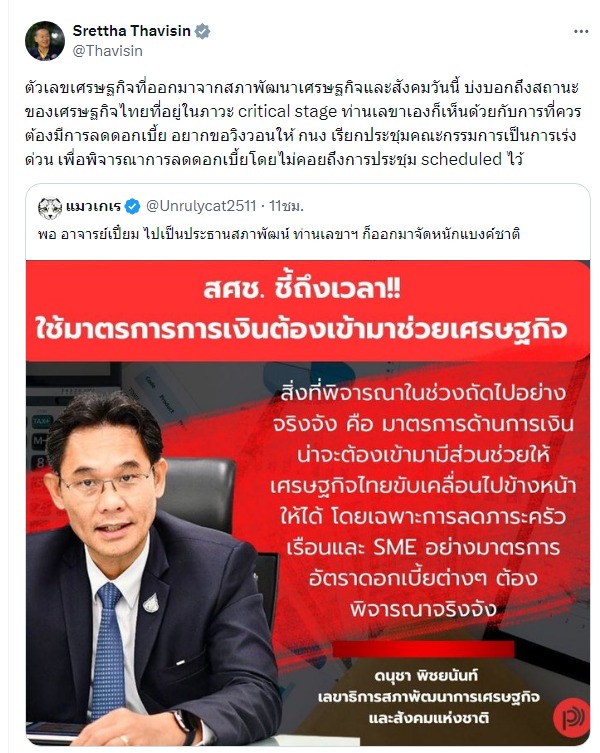Click the words critical stage in the tweet
The height and width of the screenshot is (753, 600).
pyautogui.click(x=287, y=111)
